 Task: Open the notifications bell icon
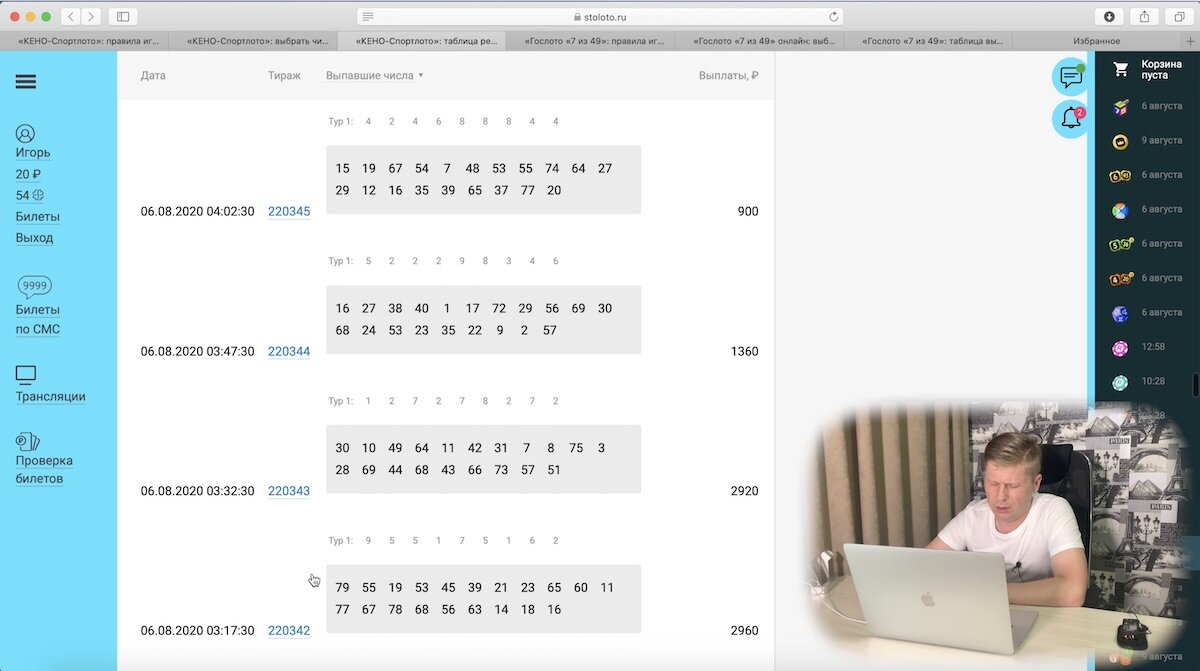point(1070,119)
